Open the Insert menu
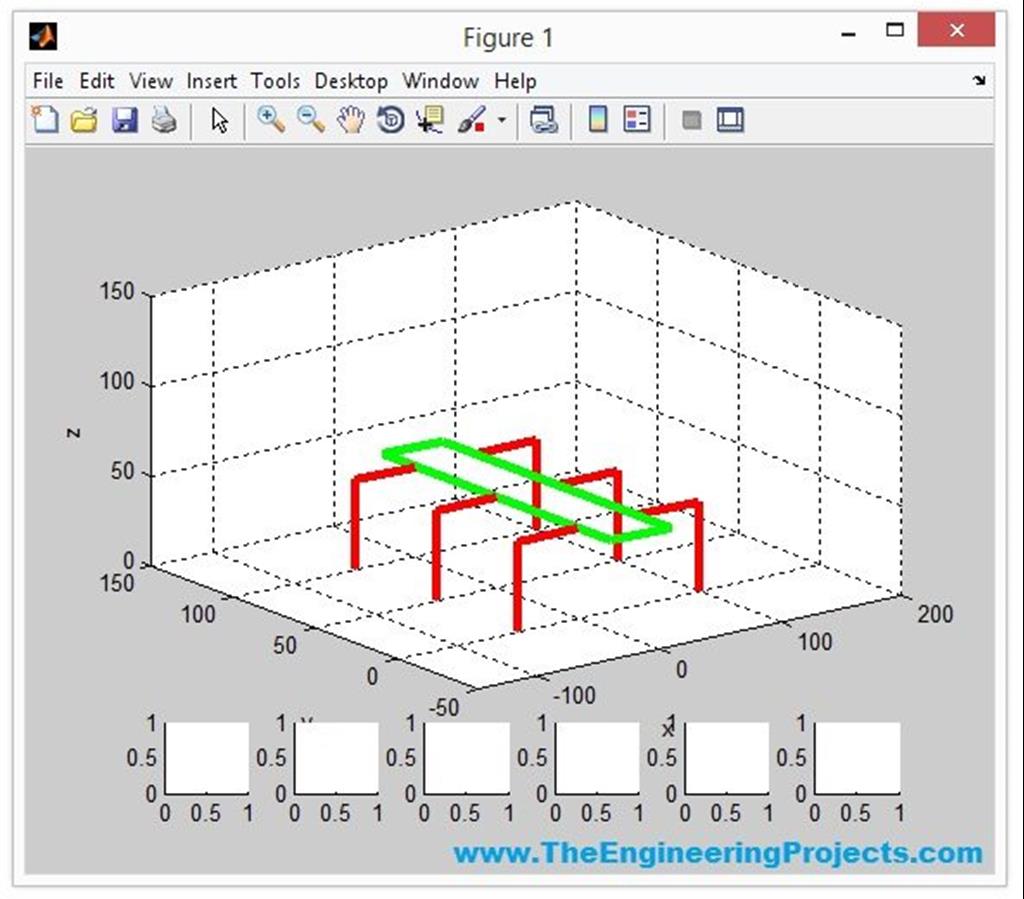The width and height of the screenshot is (1024, 899). 212,81
